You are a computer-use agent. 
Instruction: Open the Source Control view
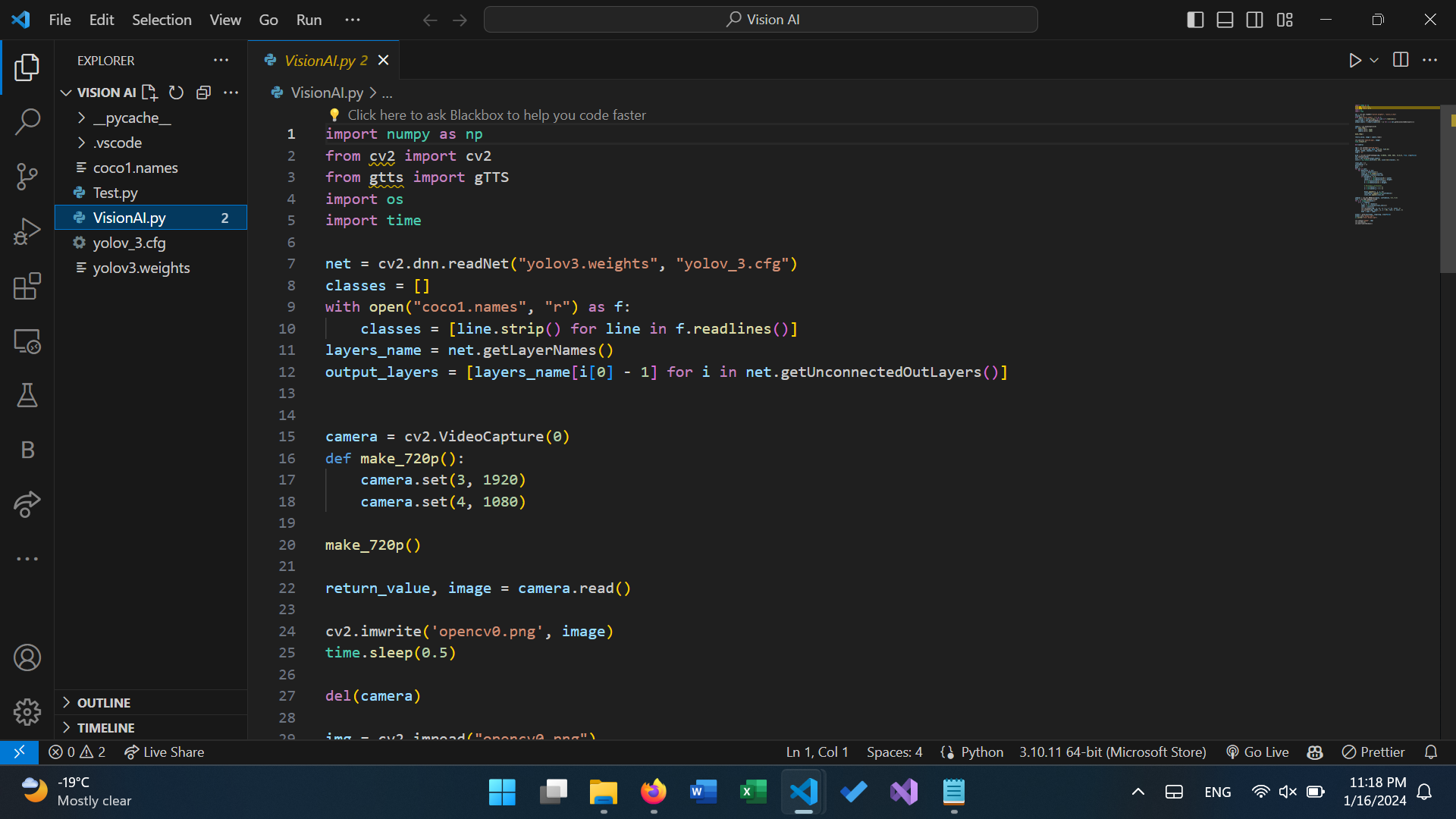coord(27,176)
